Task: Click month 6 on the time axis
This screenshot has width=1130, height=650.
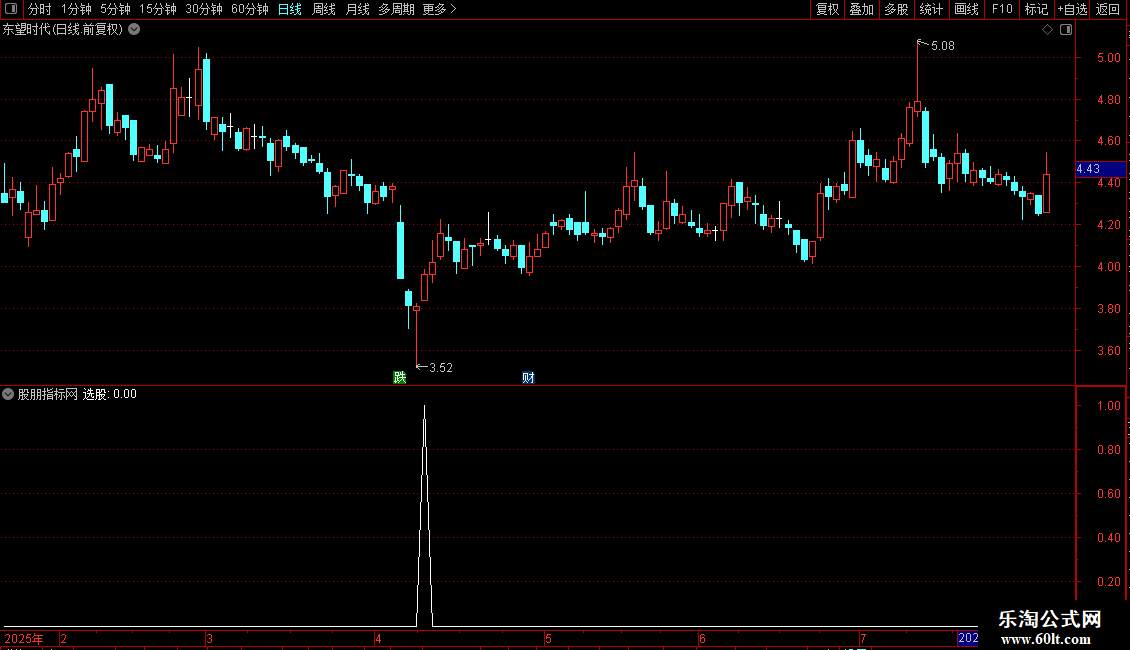Action: (x=702, y=638)
